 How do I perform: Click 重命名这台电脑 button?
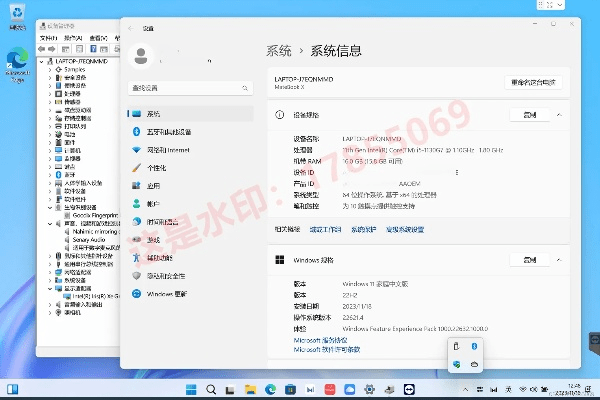point(533,82)
